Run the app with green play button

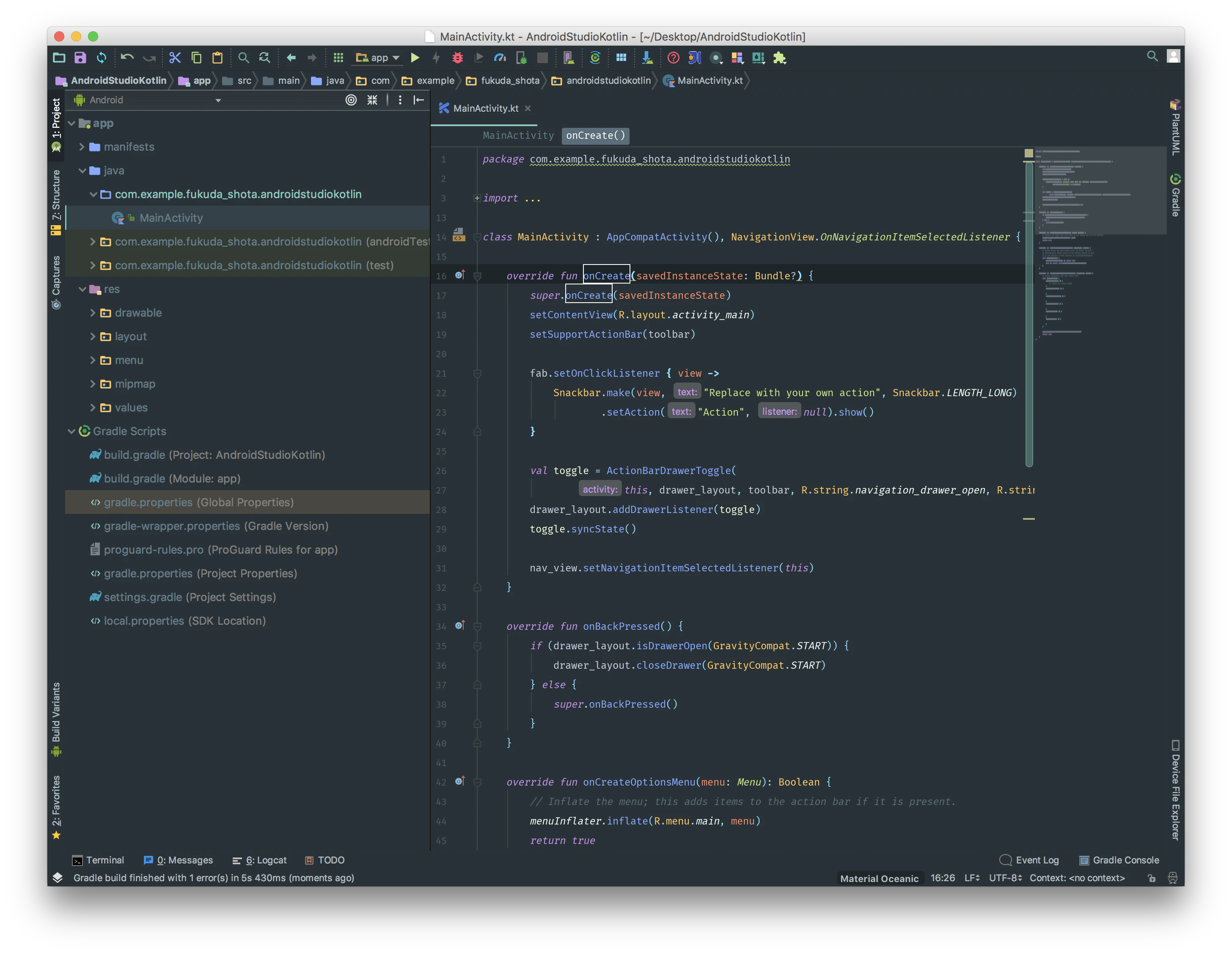click(415, 58)
